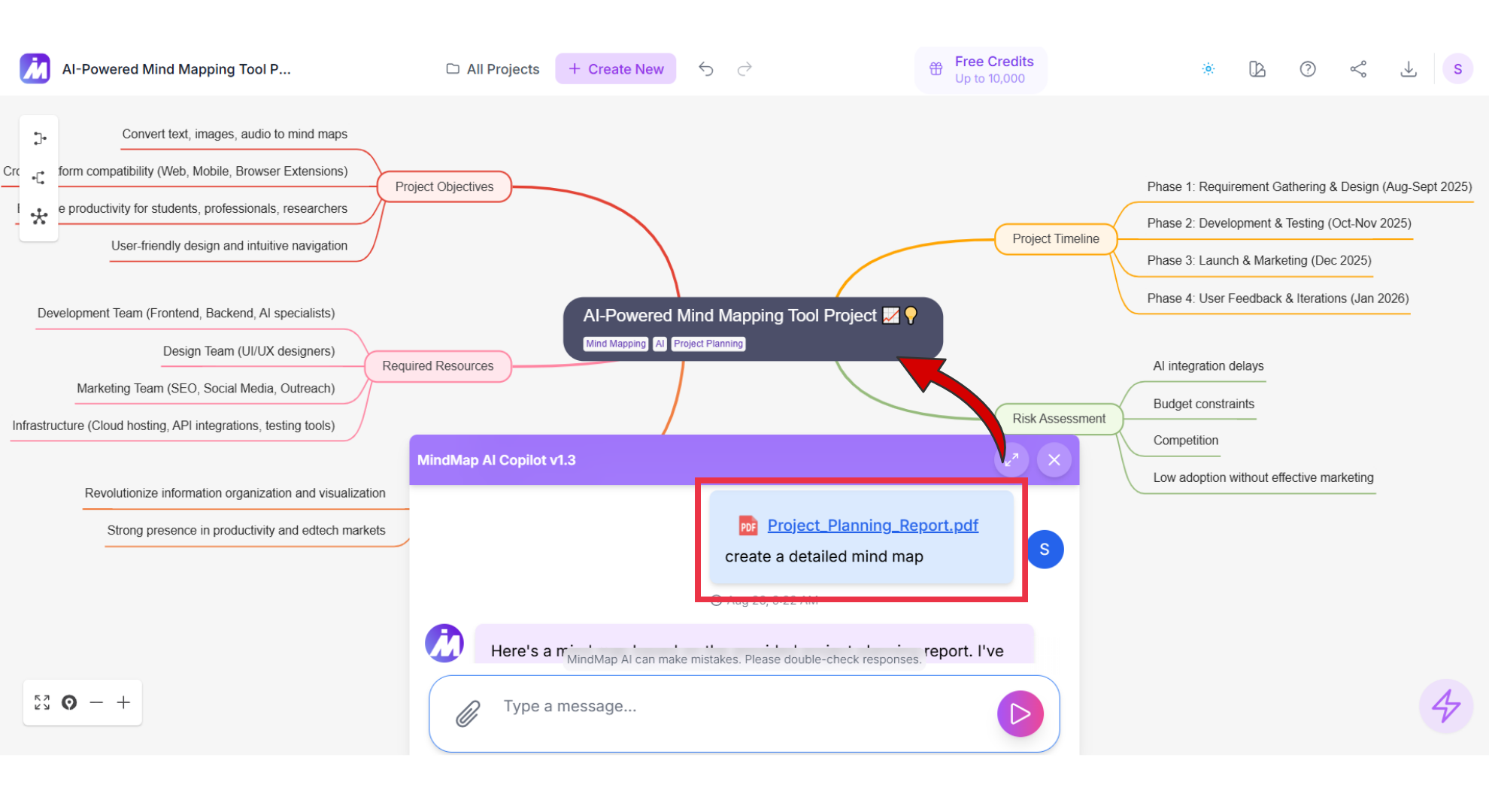Viewport: 1489px width, 812px height.
Task: Select the Risk Assessment node
Action: click(1059, 419)
